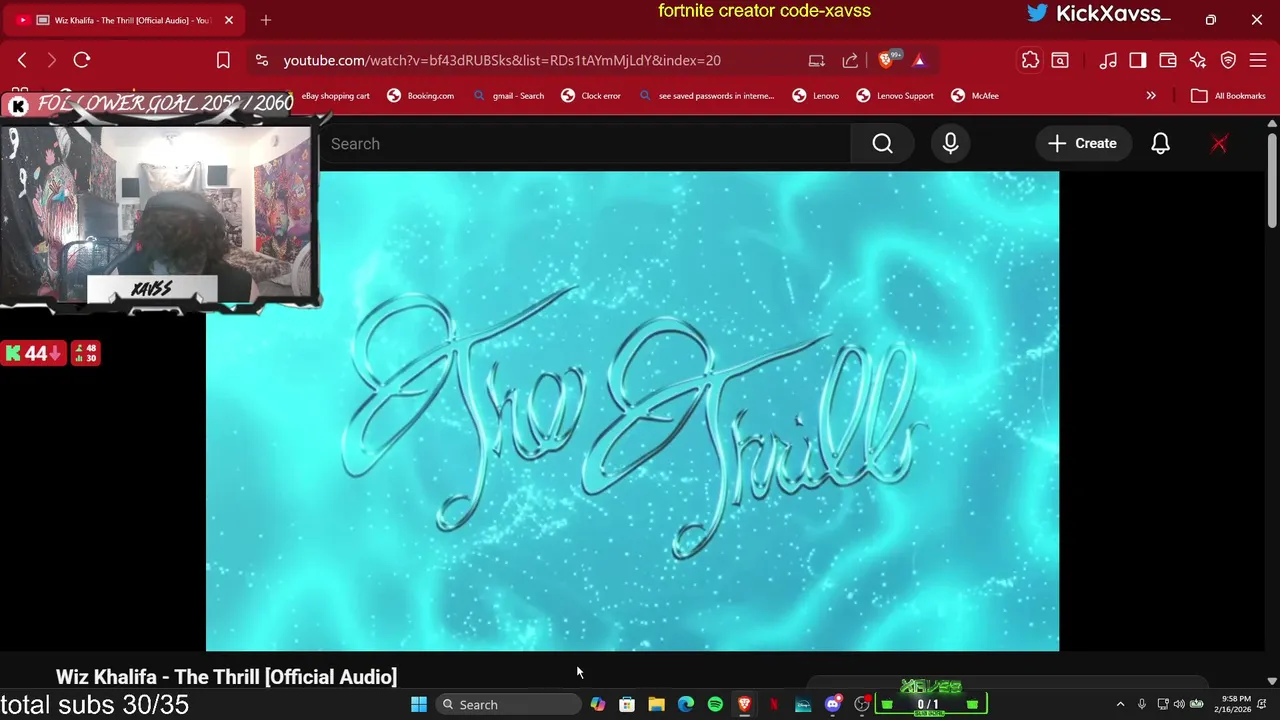Open the Brave playlist music icon
Screen dimensions: 1280x720
coord(1108,60)
